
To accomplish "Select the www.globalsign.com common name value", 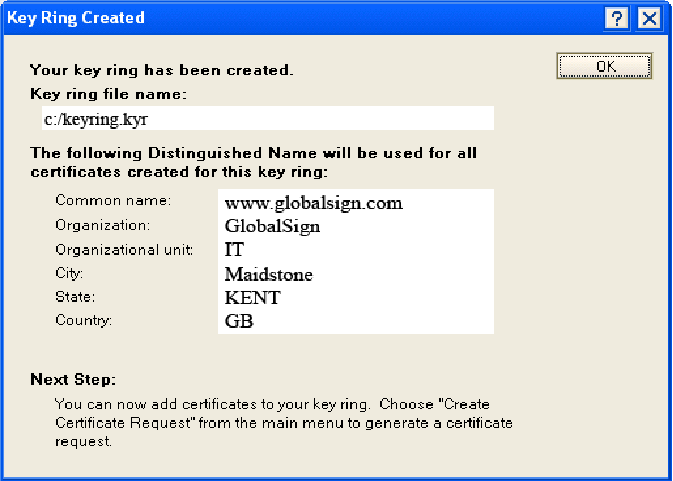I will (x=314, y=203).
